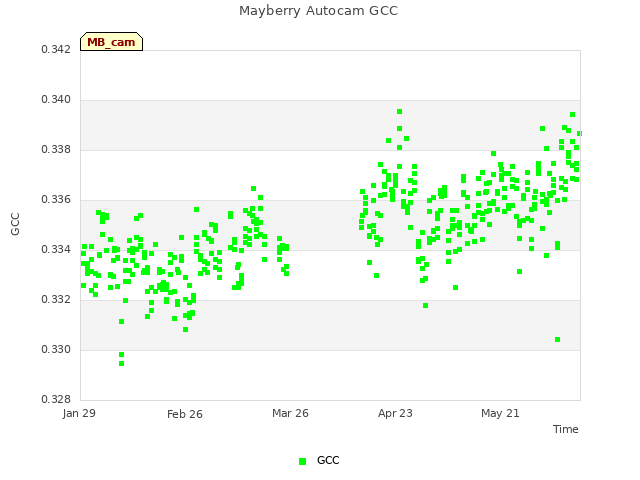640x480 pixels.
Task: Click the 0.330 y-axis value
Action: pyautogui.click(x=56, y=349)
